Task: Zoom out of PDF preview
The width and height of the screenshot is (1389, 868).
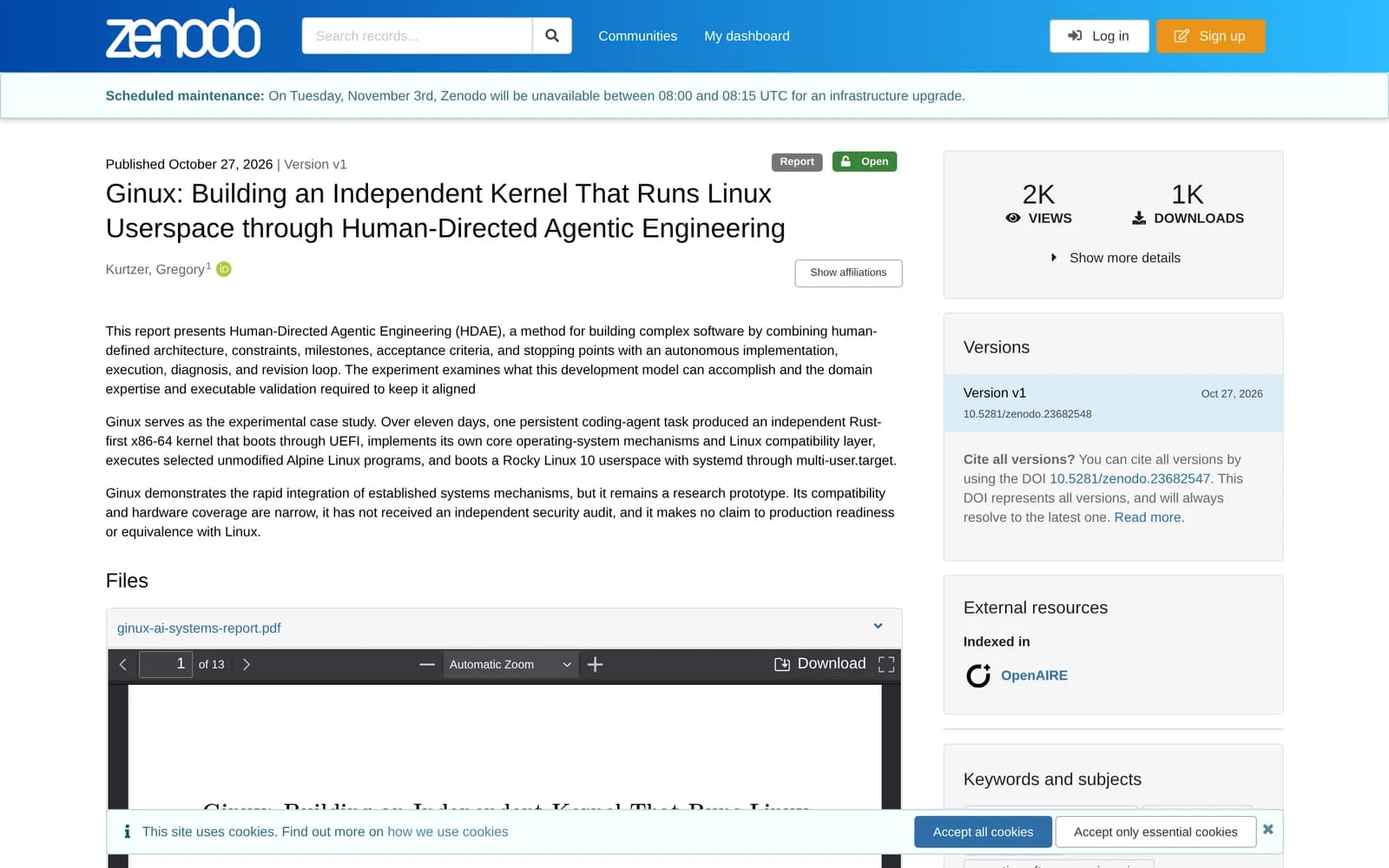Action: [426, 664]
